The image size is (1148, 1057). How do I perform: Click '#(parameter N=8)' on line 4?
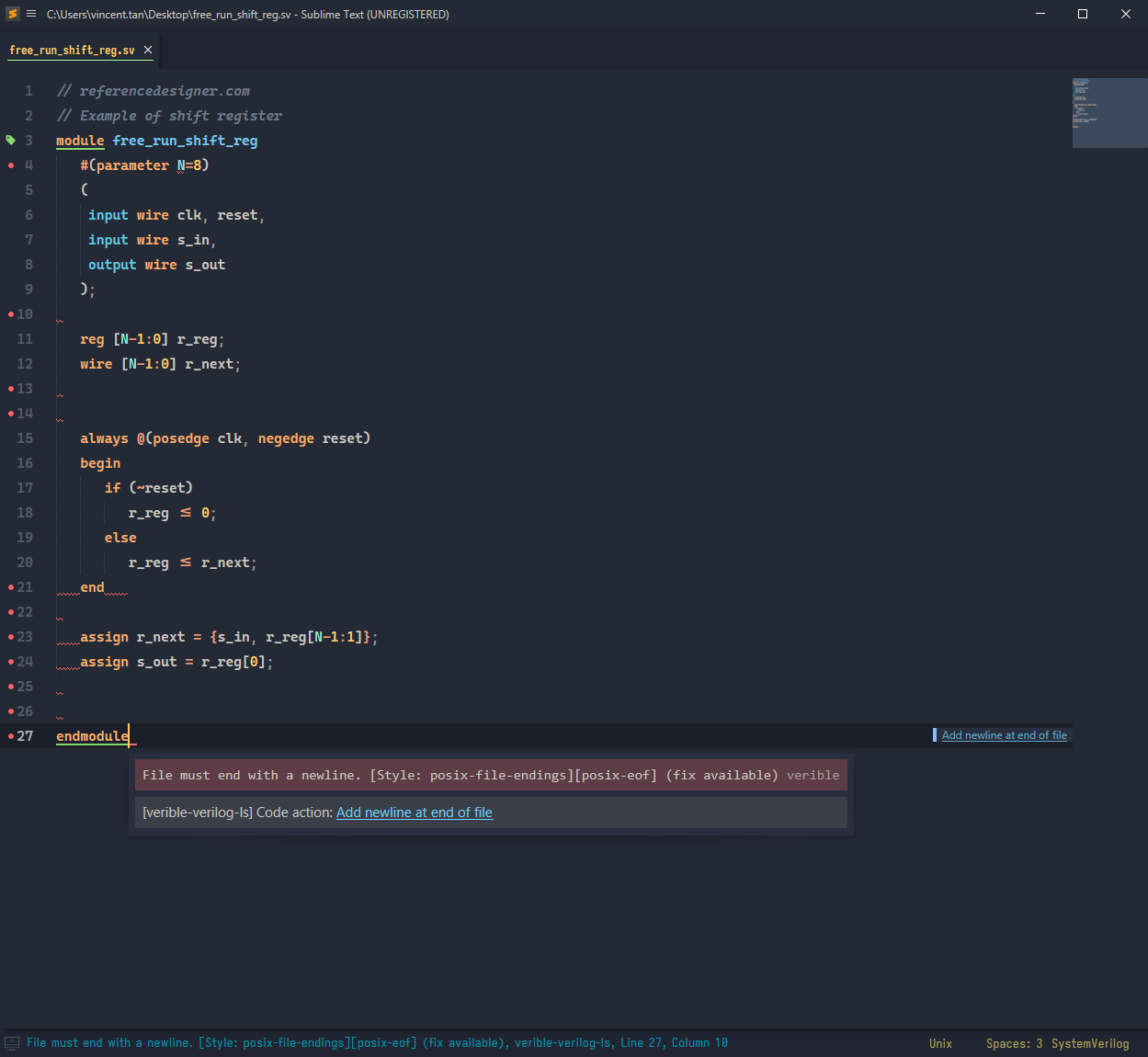click(144, 165)
